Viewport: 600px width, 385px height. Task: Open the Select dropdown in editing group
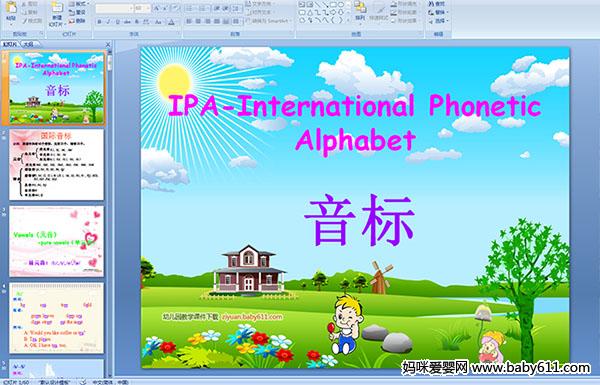[x=438, y=21]
